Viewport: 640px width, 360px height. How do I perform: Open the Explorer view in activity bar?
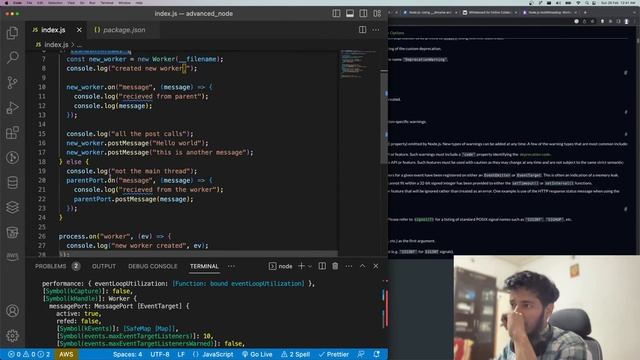coord(12,33)
